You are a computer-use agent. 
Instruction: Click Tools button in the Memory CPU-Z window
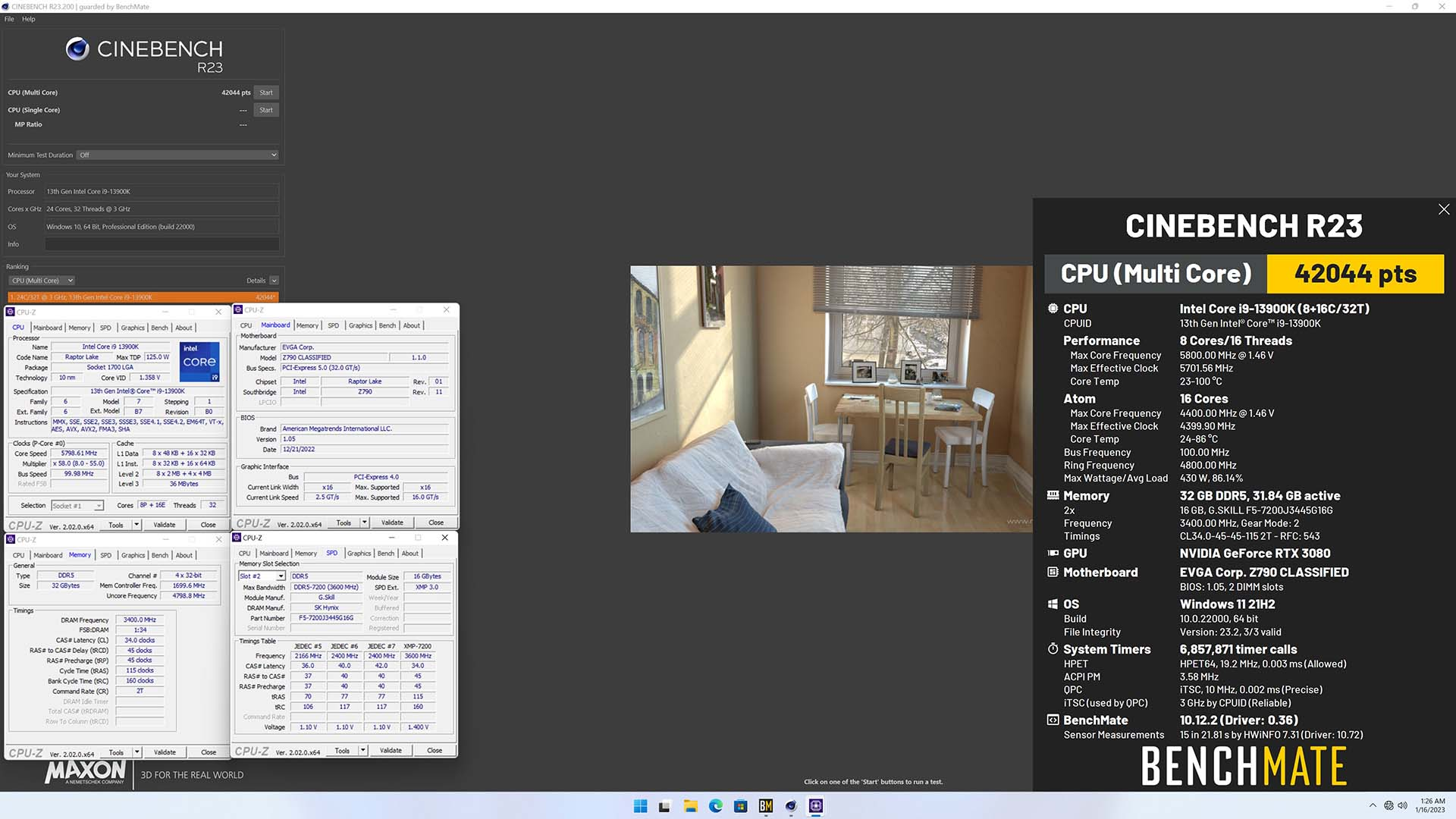click(x=116, y=752)
